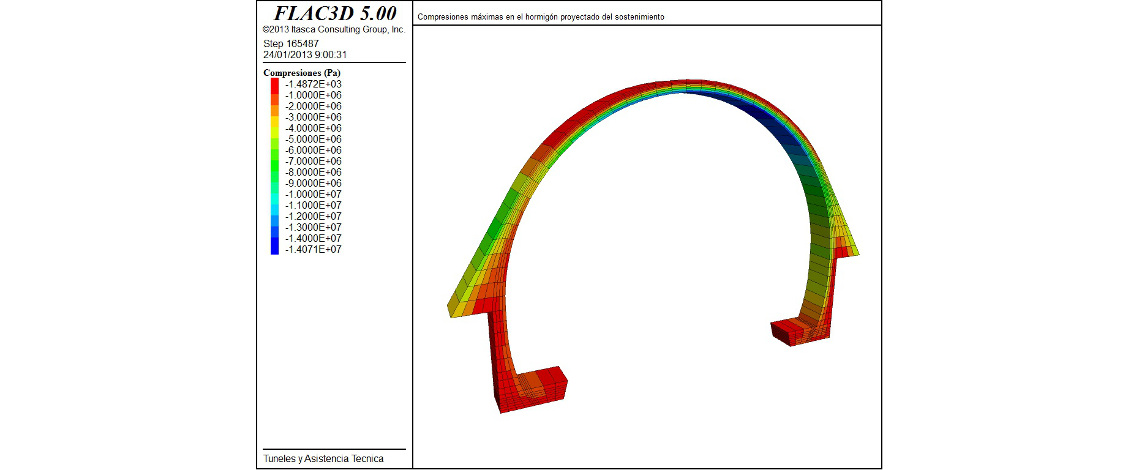Image resolution: width=1140 pixels, height=470 pixels.
Task: Click the -1.4872E+03 legend value
Action: (313, 84)
